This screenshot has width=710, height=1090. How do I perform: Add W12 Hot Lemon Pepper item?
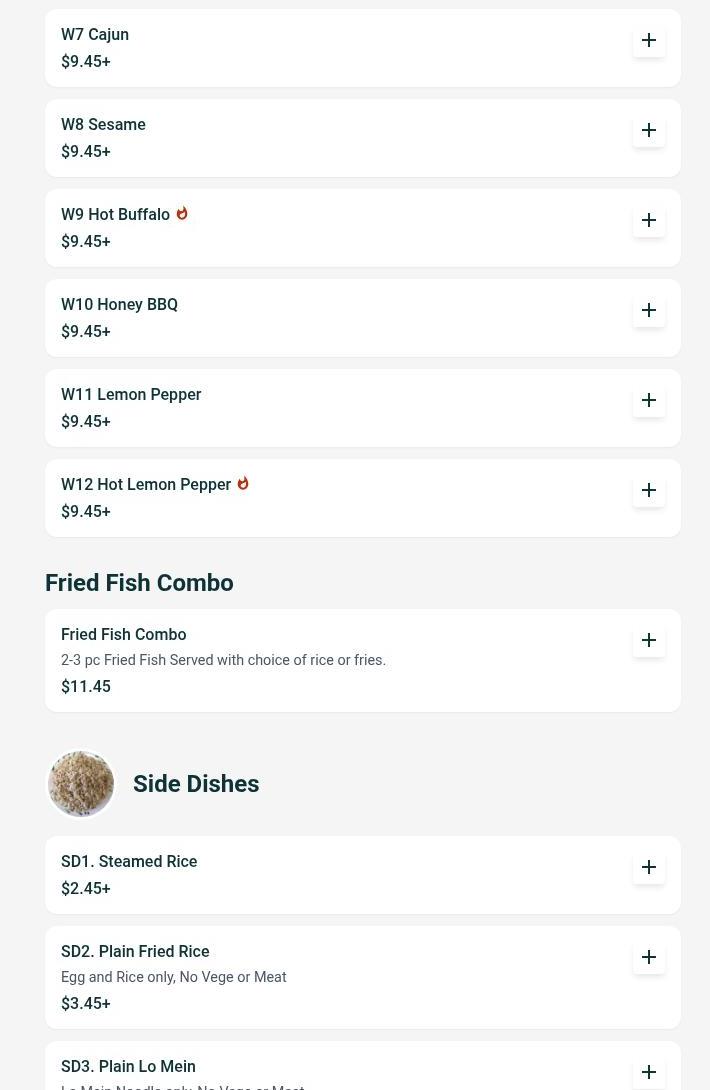pyautogui.click(x=649, y=490)
